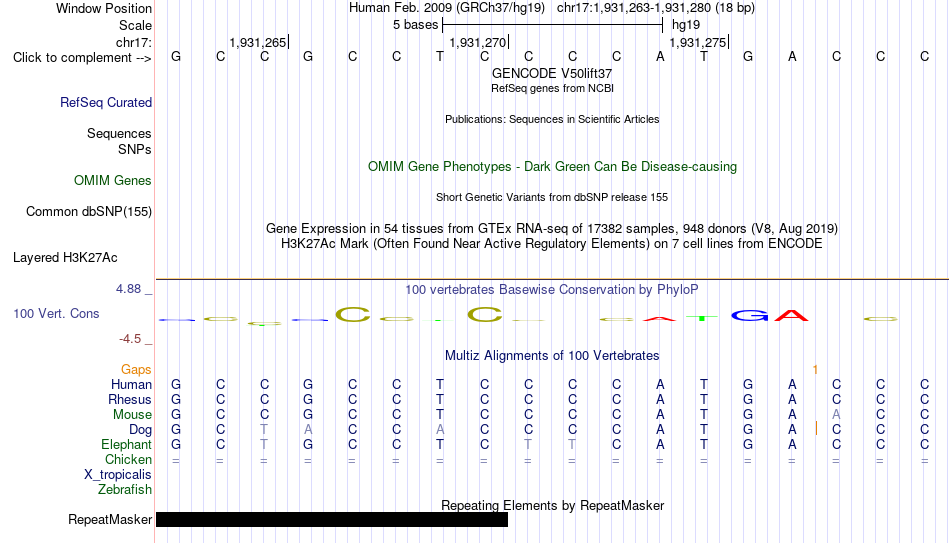Click 'Repeating Elements by RepeatMasker' title
Viewport: 950px width, 543px height.
point(552,505)
